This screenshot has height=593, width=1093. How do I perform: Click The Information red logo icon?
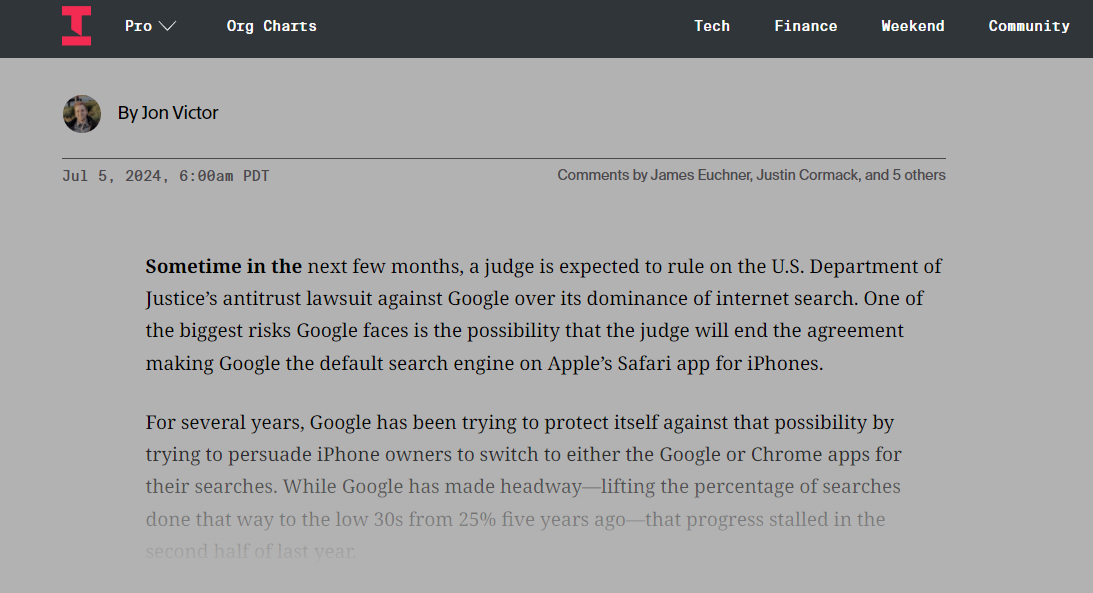[76, 26]
